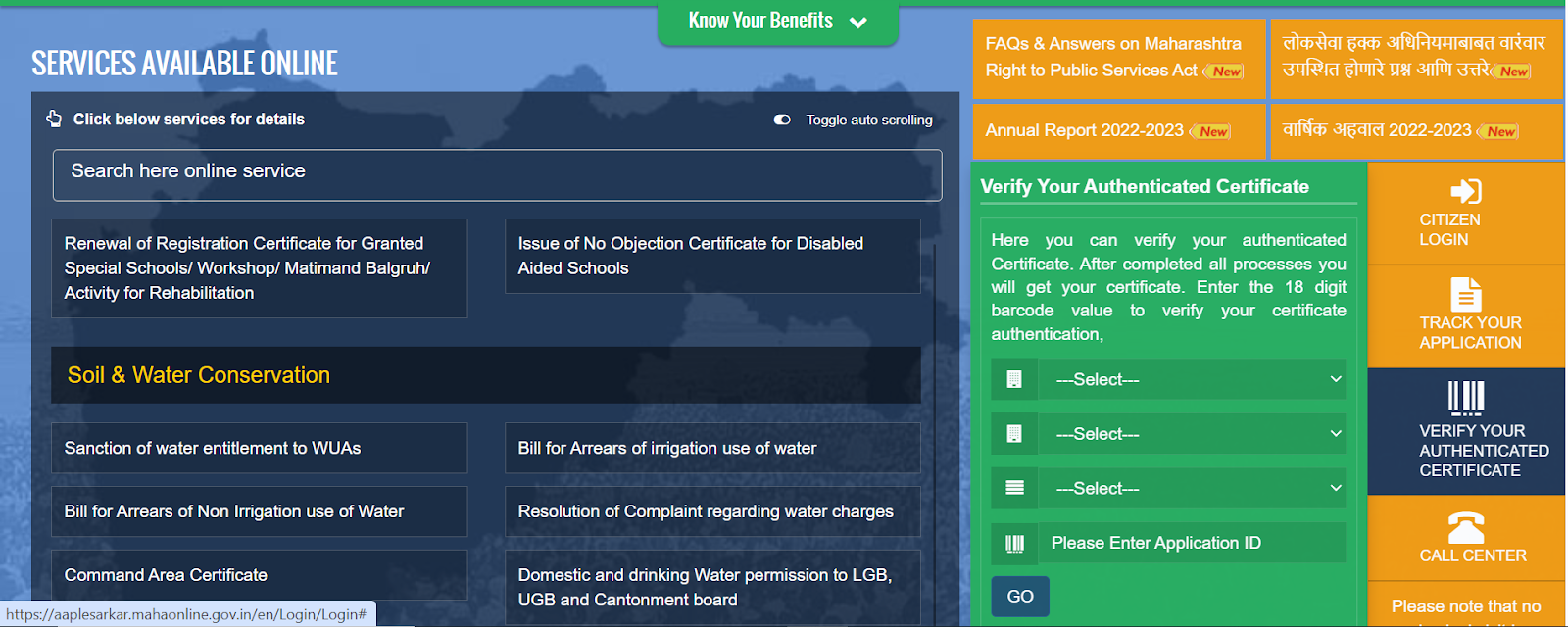
Task: Click the Citizen Login arrow icon
Action: point(1465,191)
